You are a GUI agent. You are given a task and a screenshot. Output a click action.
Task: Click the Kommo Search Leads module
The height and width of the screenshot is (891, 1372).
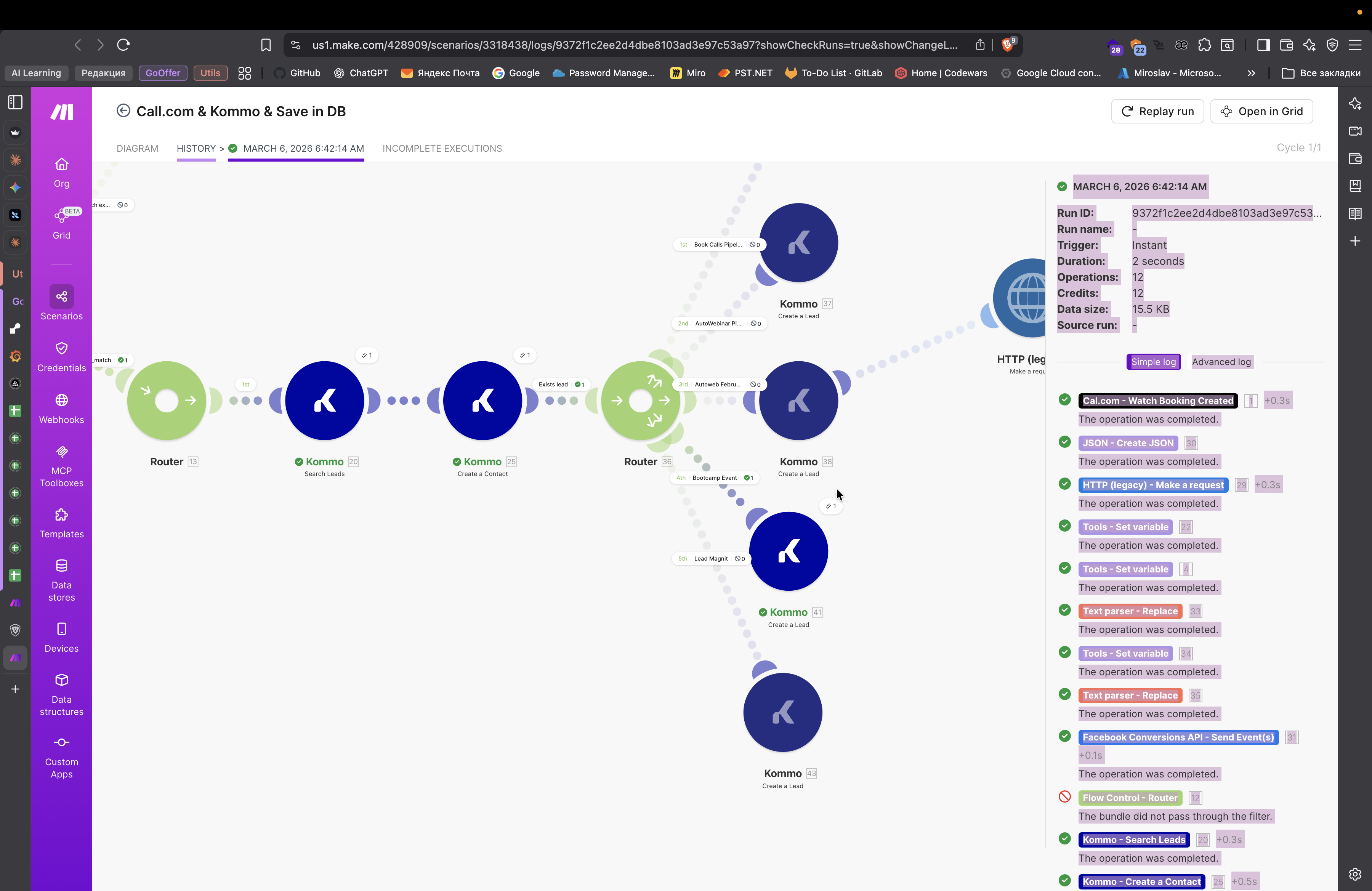[325, 401]
